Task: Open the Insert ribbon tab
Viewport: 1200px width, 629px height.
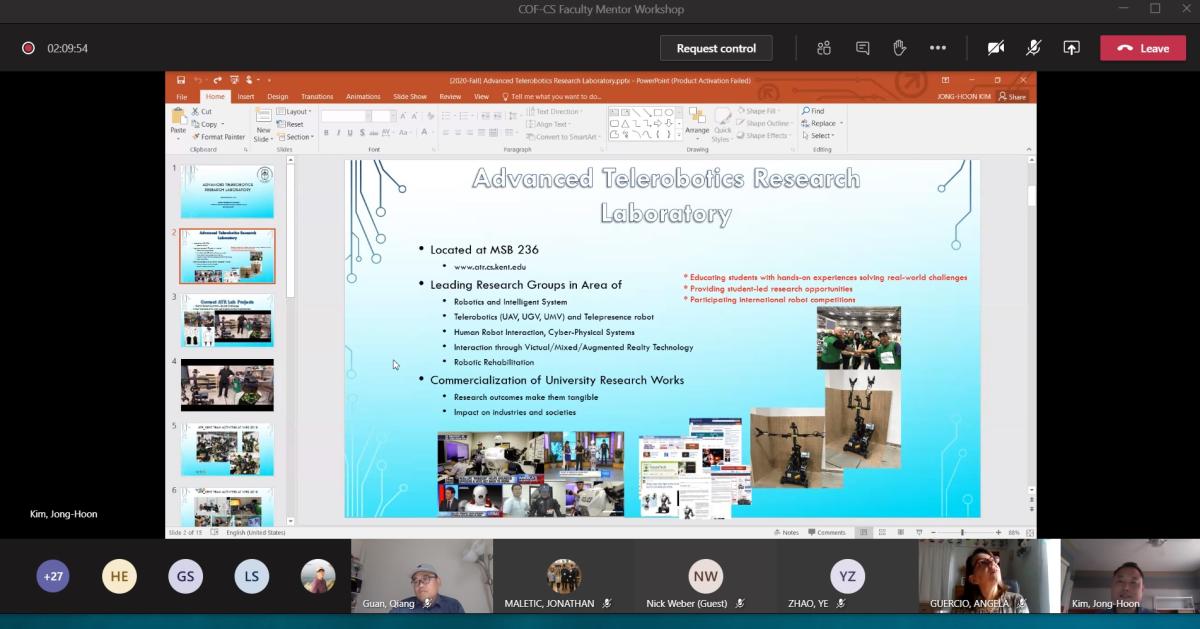Action: 245,97
